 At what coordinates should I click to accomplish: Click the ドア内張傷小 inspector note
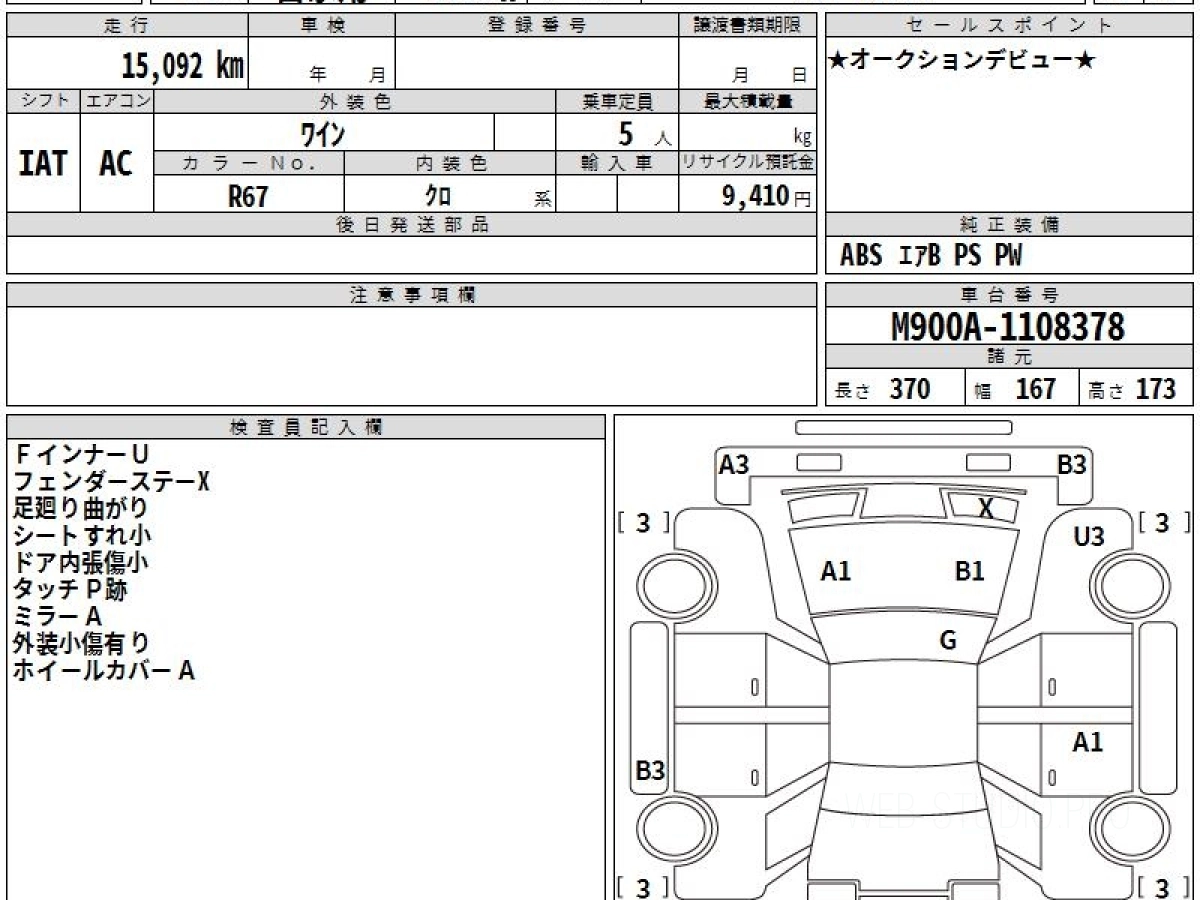pos(81,563)
